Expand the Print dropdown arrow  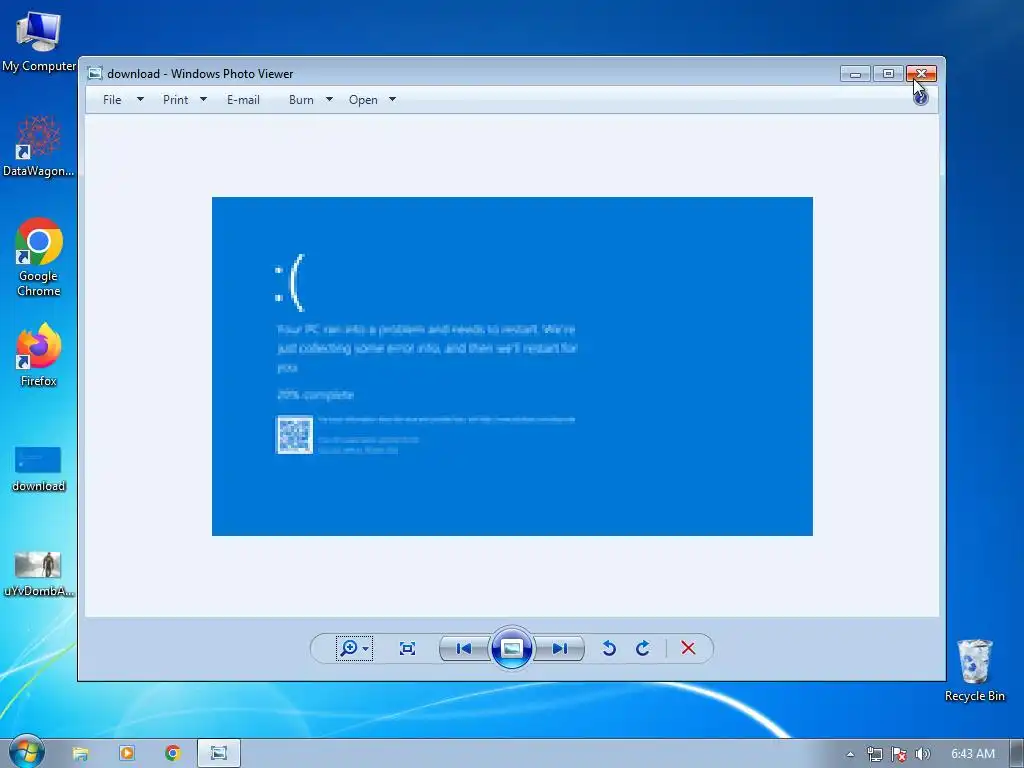point(203,99)
